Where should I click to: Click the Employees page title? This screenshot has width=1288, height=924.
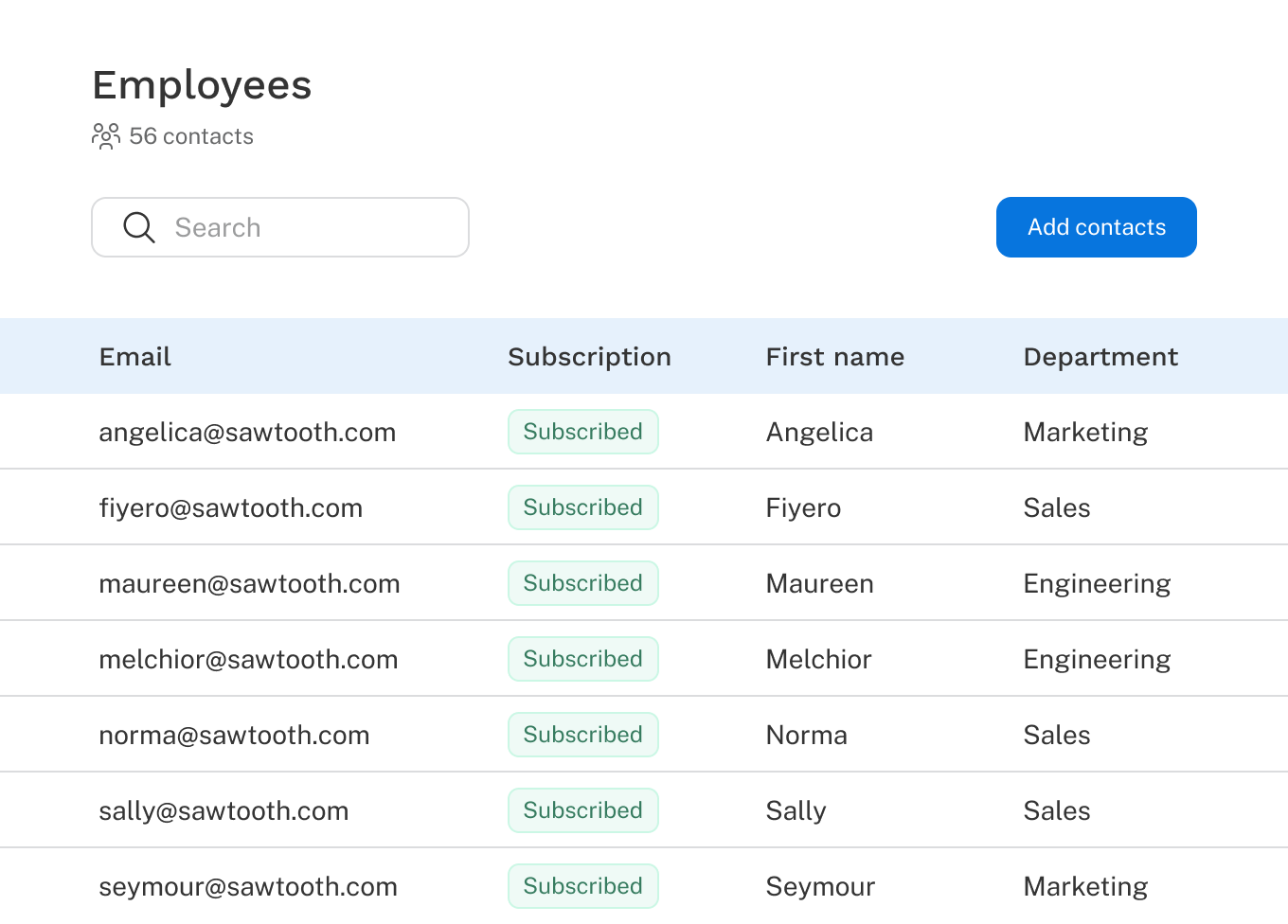(x=202, y=86)
